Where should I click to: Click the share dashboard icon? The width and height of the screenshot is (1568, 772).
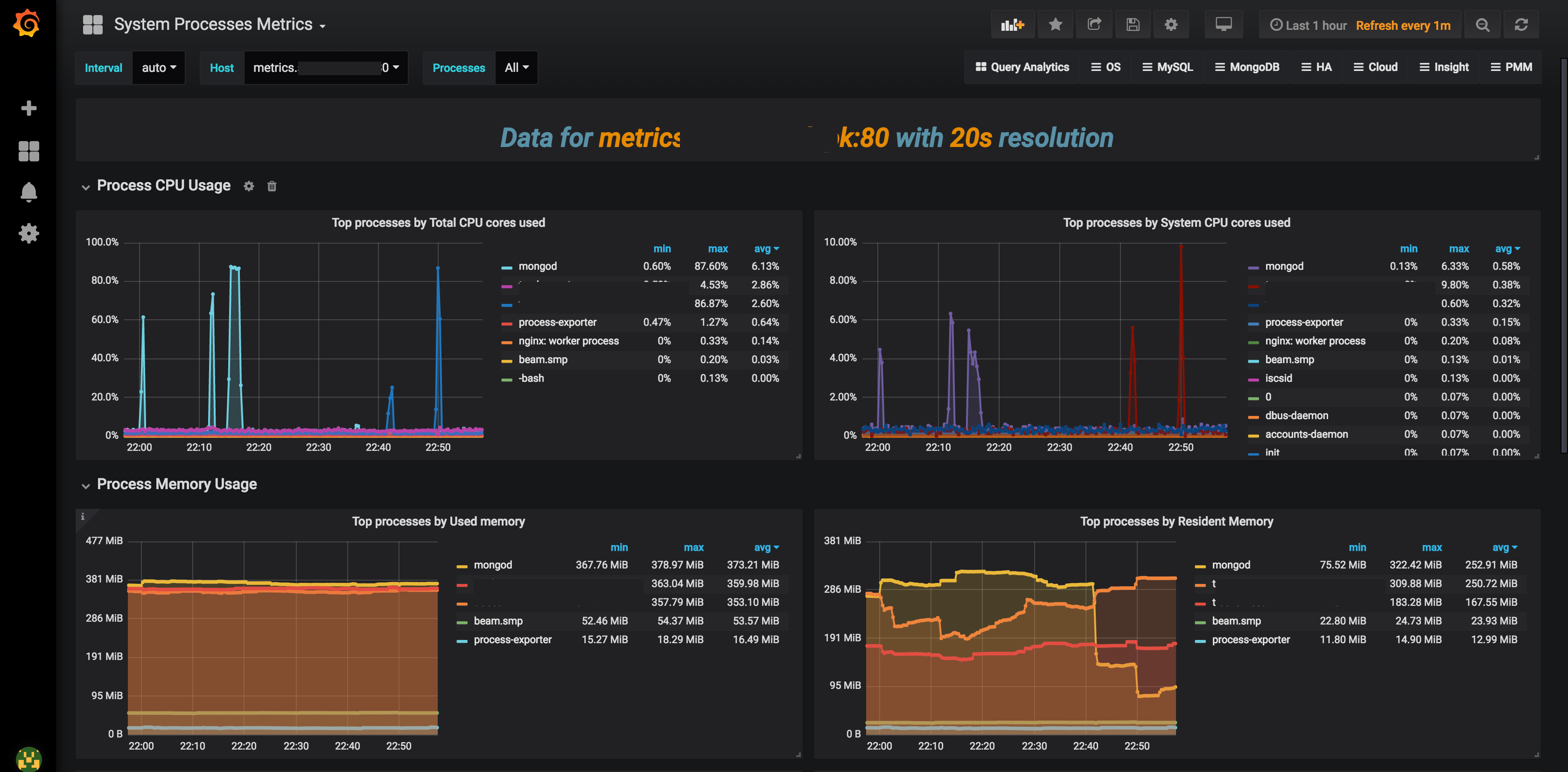pos(1094,25)
